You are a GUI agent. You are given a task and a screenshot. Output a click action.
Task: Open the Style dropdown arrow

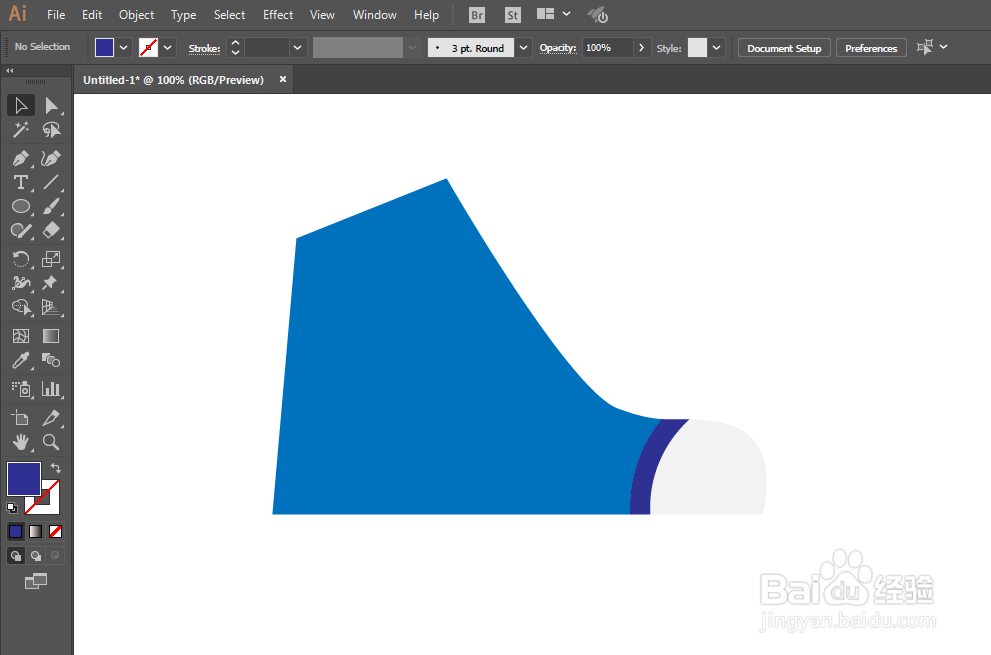(716, 48)
